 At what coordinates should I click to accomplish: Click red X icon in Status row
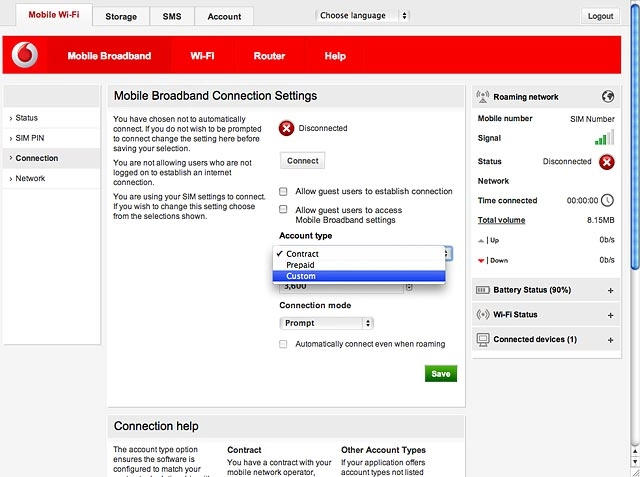[607, 162]
